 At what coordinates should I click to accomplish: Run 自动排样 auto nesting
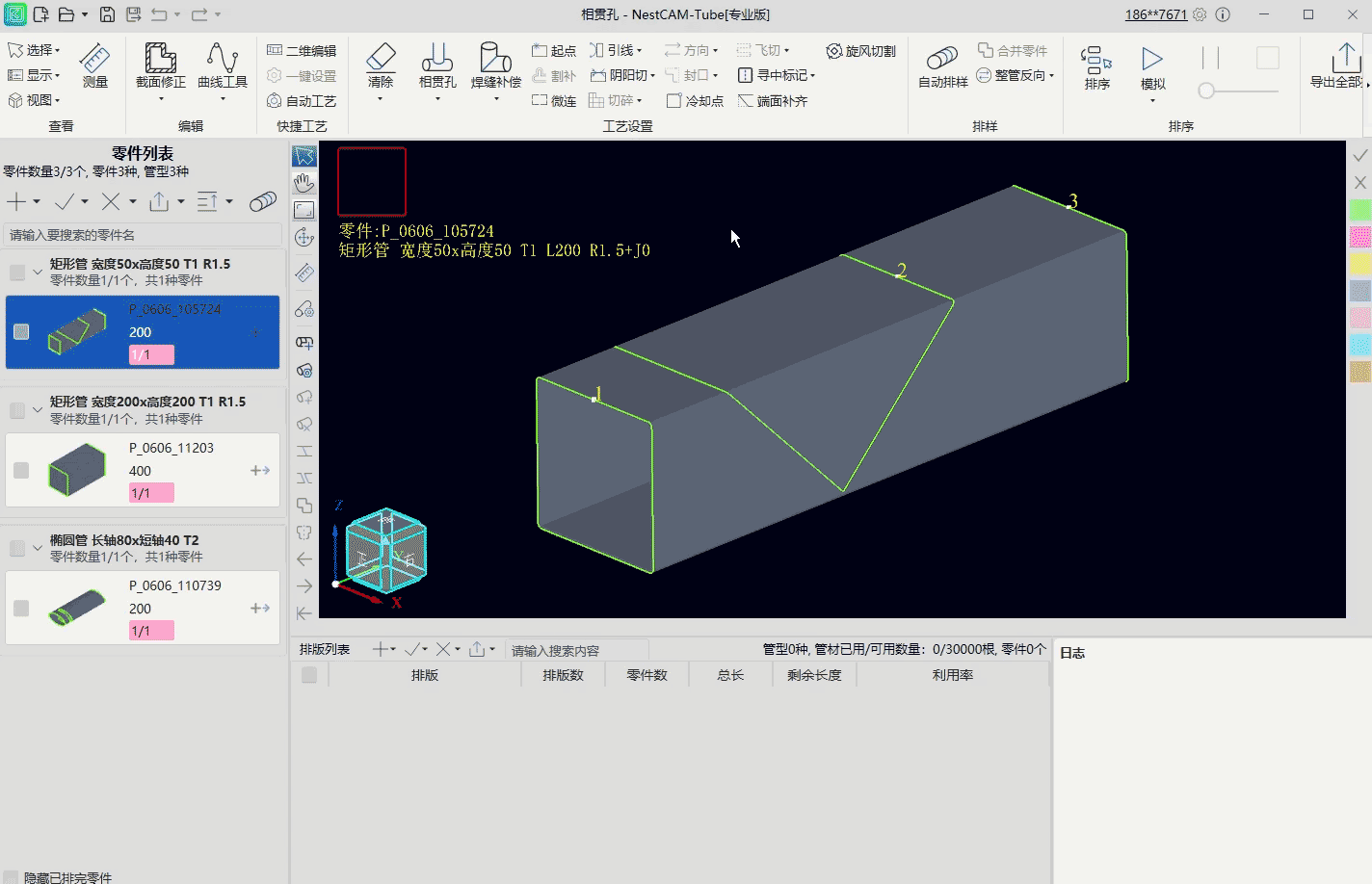[x=942, y=67]
